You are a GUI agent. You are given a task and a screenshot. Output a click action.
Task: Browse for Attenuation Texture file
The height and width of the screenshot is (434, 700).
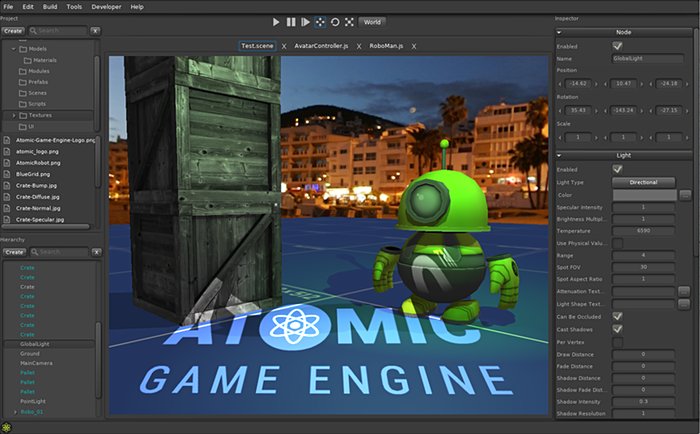tap(683, 291)
